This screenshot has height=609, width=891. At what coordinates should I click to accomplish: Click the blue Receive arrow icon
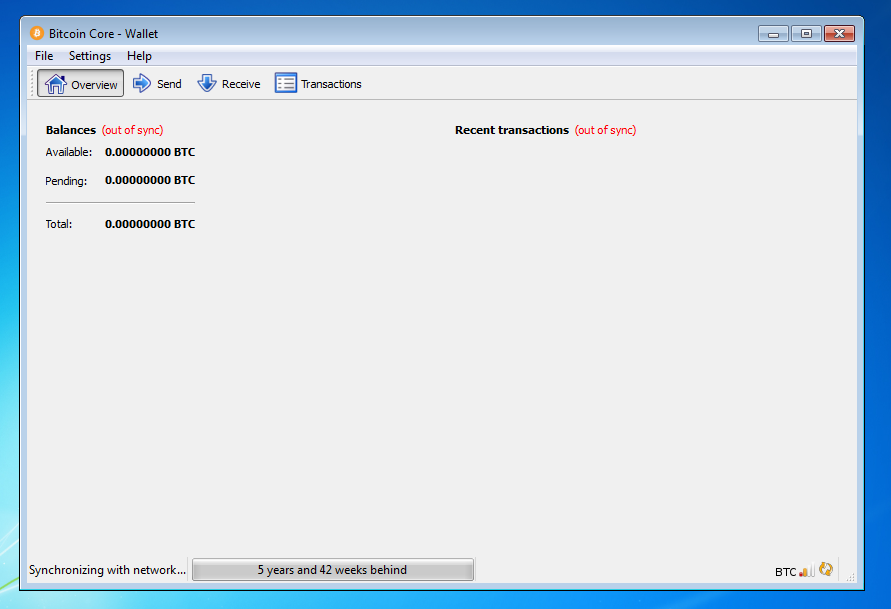208,83
